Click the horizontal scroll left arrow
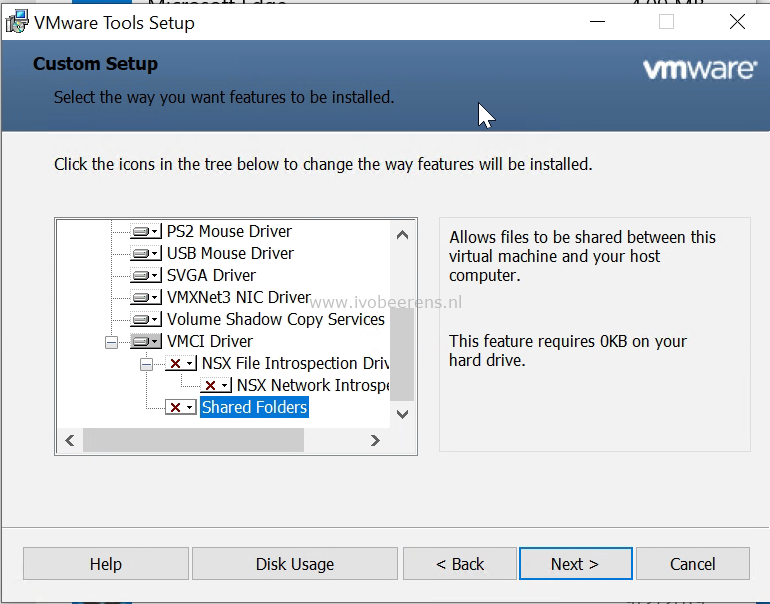 [70, 440]
